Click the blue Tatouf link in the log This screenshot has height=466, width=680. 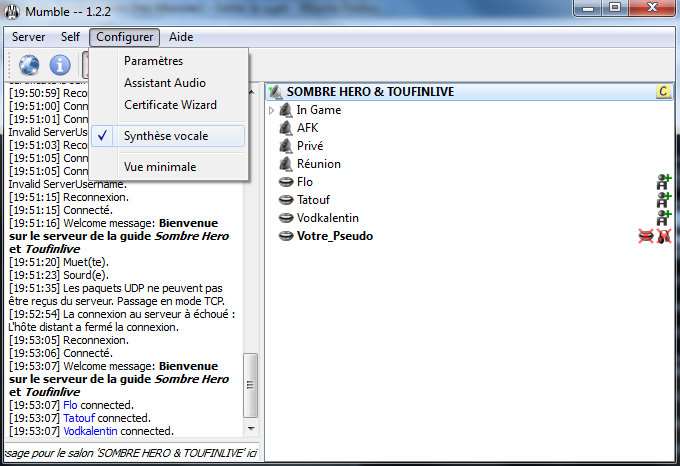tap(79, 418)
